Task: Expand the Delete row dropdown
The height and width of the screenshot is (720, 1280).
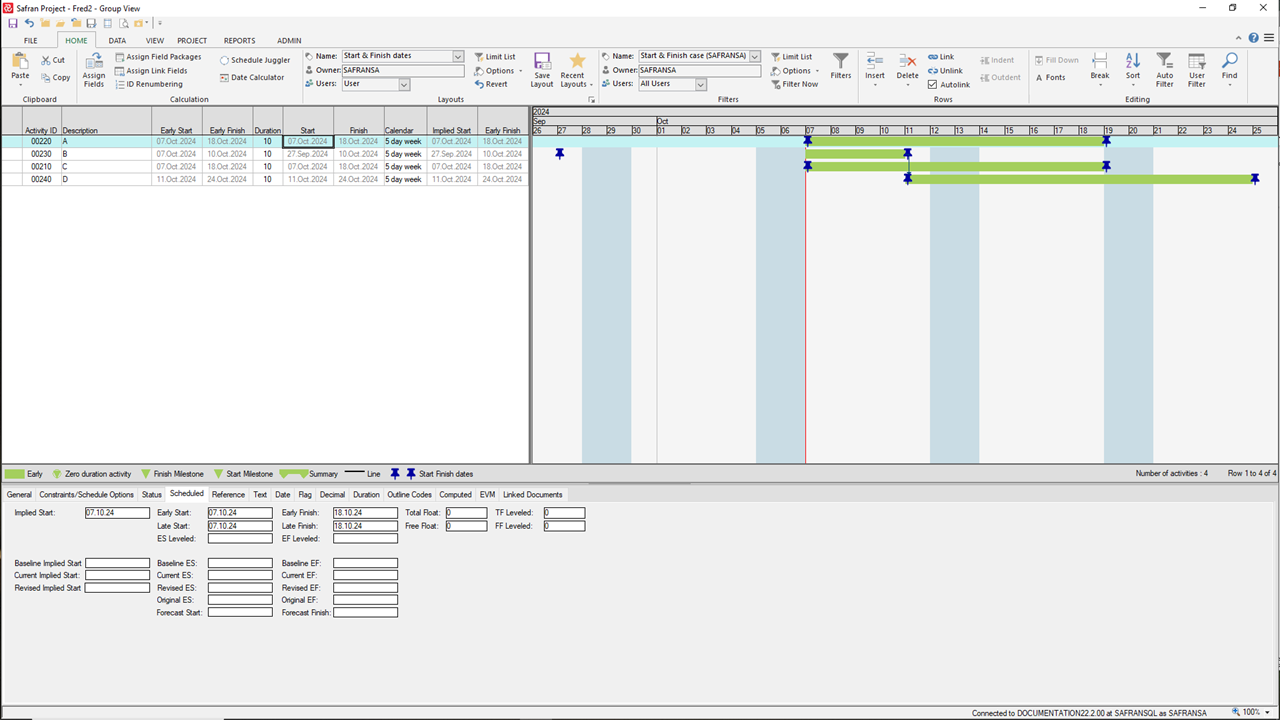Action: [907, 85]
